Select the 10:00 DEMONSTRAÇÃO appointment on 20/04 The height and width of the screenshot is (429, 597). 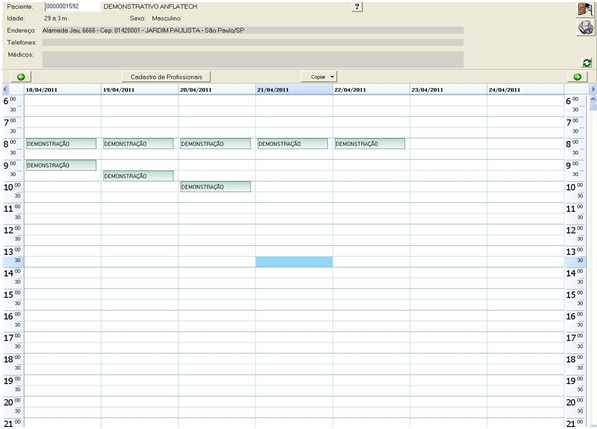click(x=215, y=187)
